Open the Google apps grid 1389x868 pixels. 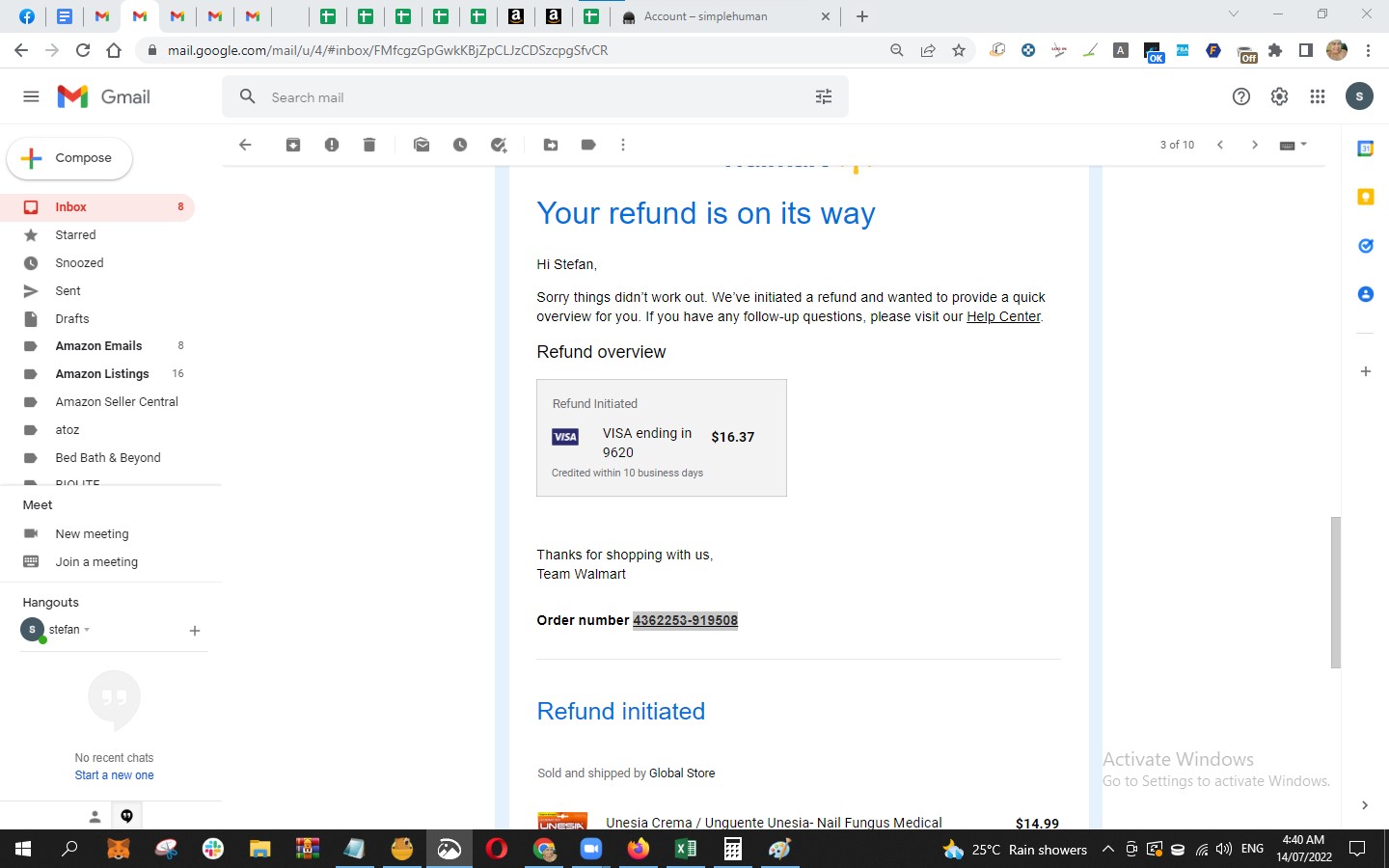coord(1318,96)
